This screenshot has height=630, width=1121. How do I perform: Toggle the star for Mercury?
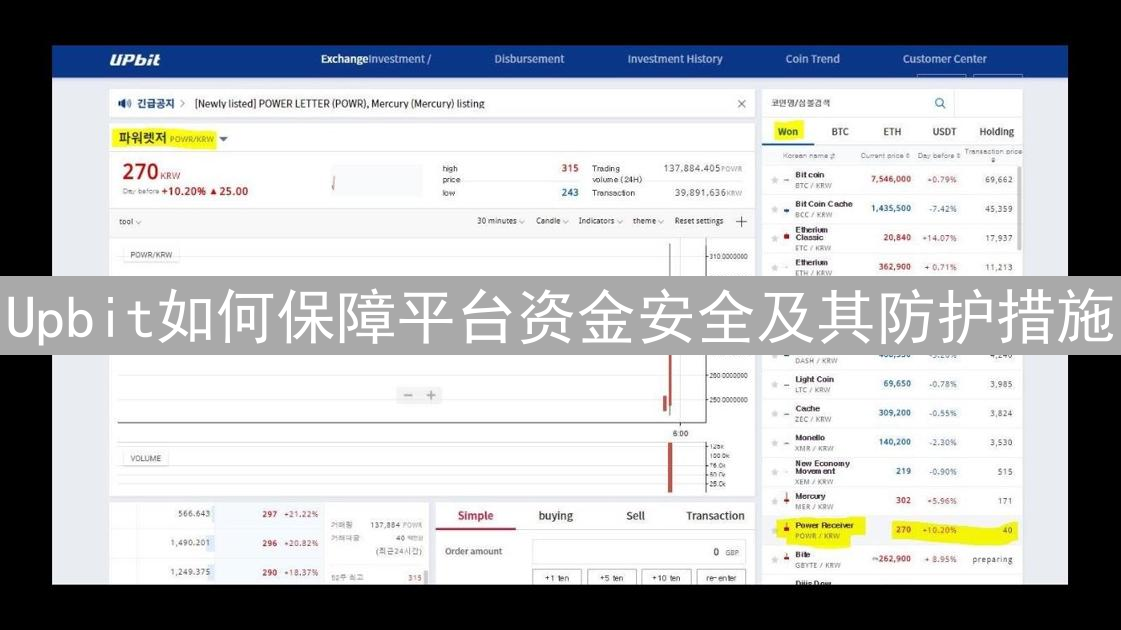tap(774, 501)
